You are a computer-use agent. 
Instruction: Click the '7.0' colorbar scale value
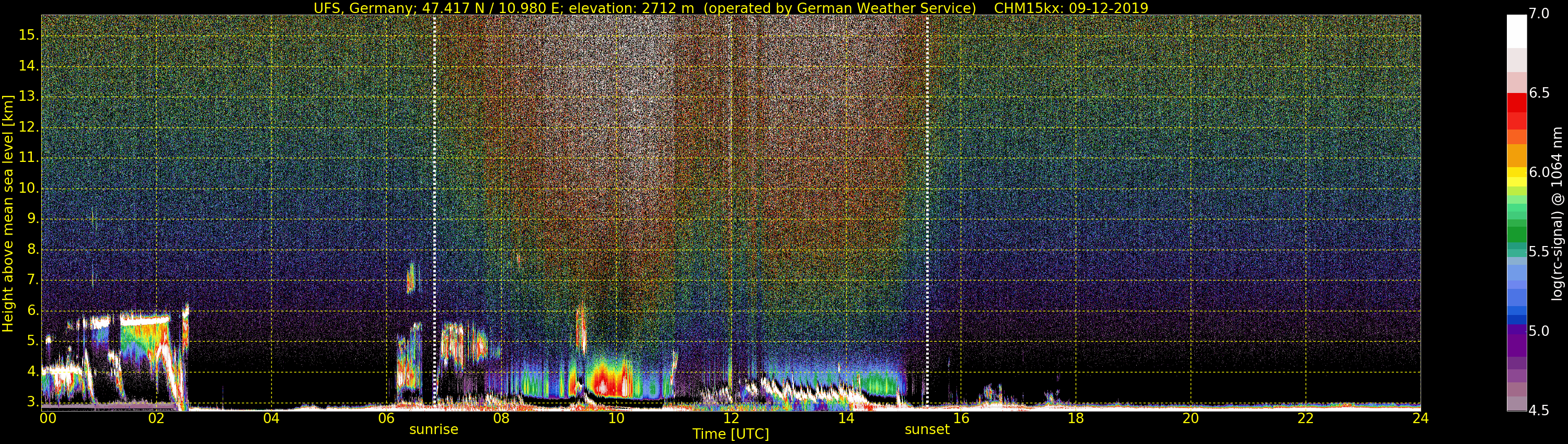(1539, 14)
